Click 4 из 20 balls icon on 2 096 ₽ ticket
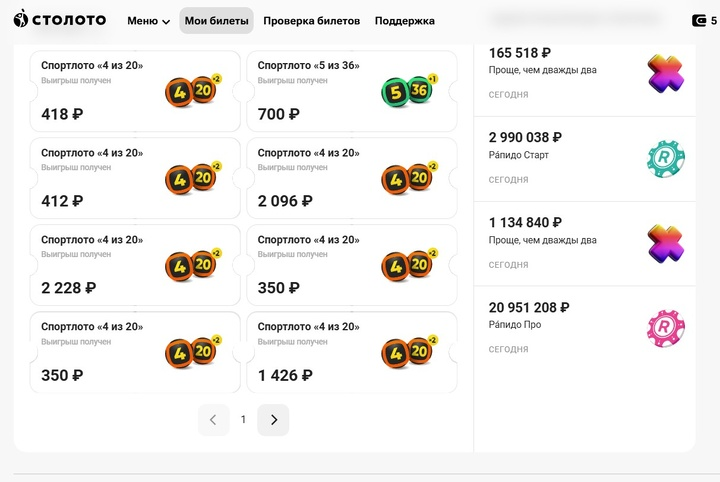 click(409, 178)
